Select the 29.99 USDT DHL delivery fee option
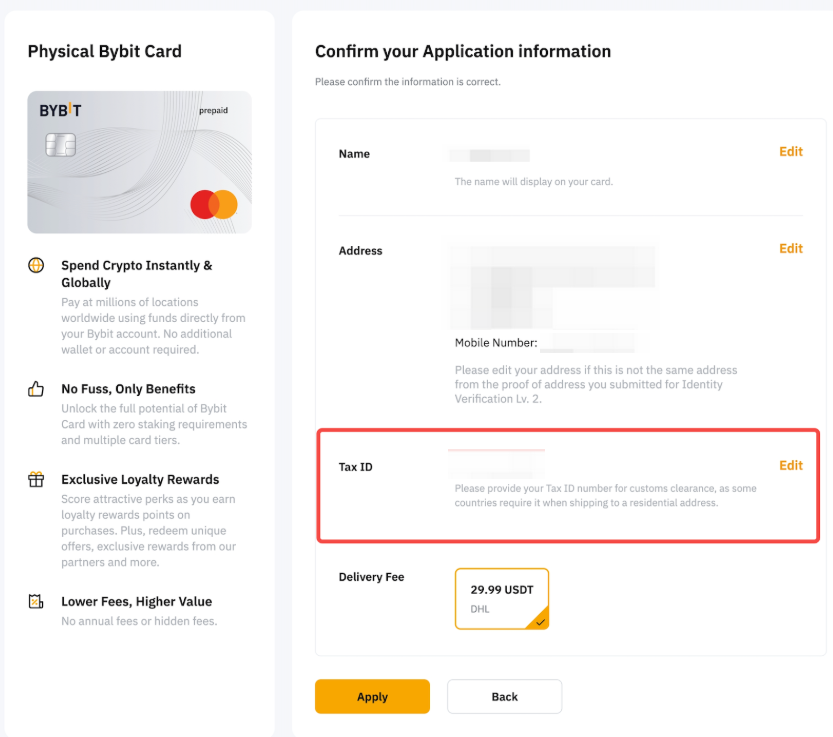 click(501, 598)
